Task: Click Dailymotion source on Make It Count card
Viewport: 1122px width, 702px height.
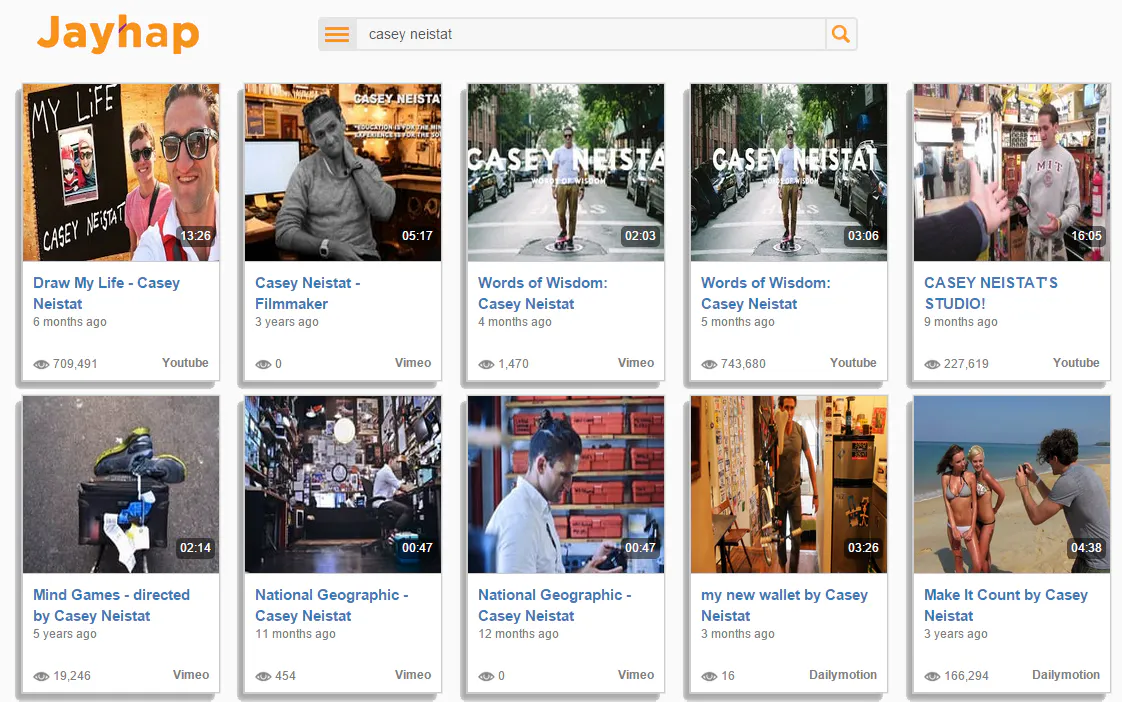Action: pyautogui.click(x=1066, y=675)
